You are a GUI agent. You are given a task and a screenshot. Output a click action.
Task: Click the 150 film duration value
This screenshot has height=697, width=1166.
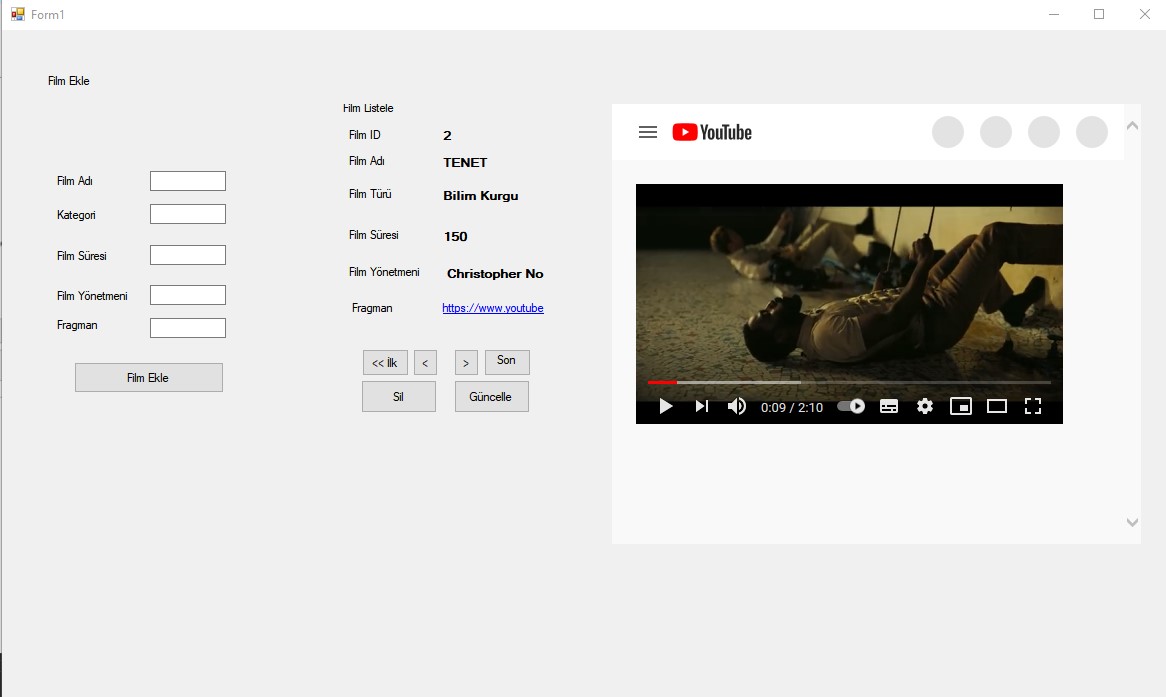456,237
